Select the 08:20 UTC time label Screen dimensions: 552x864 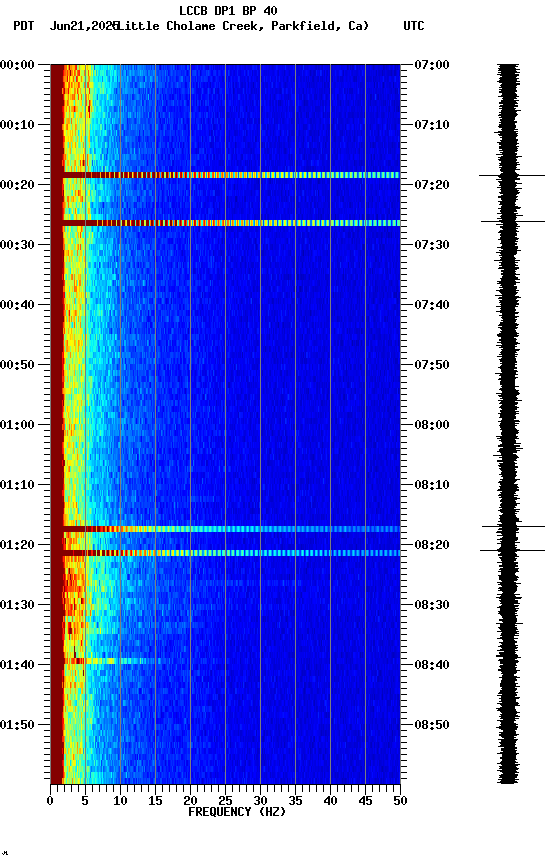point(432,545)
